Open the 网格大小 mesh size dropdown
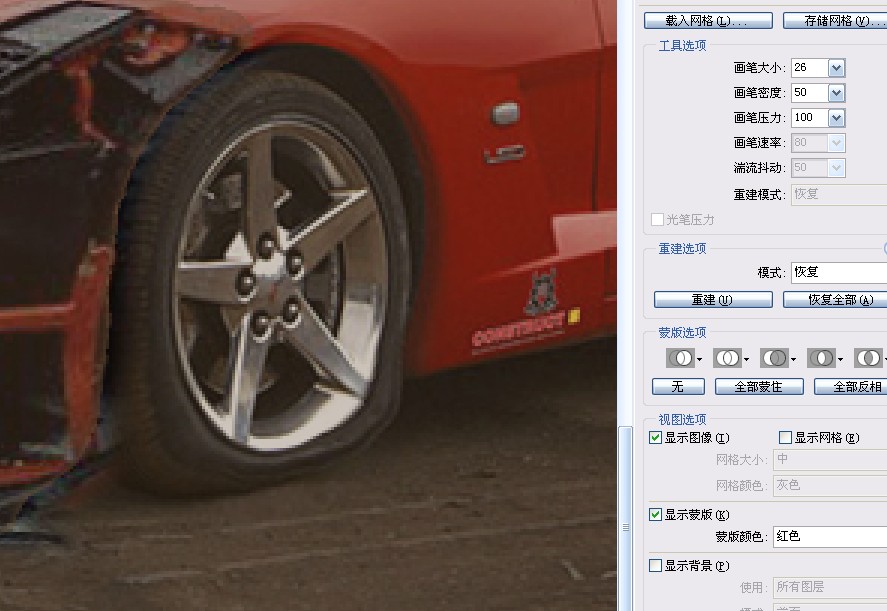 click(x=830, y=459)
